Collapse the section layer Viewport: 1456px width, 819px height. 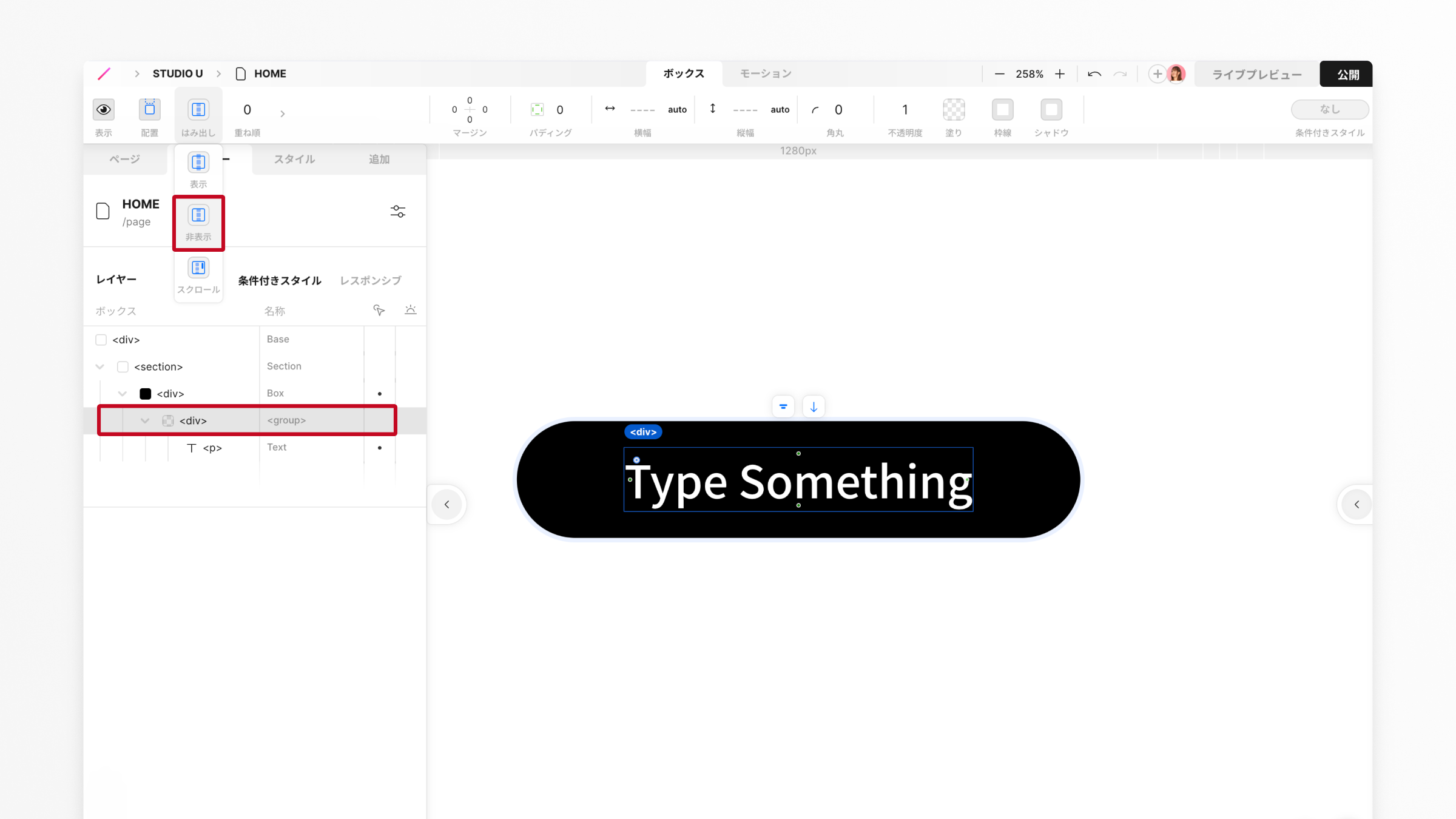point(100,366)
